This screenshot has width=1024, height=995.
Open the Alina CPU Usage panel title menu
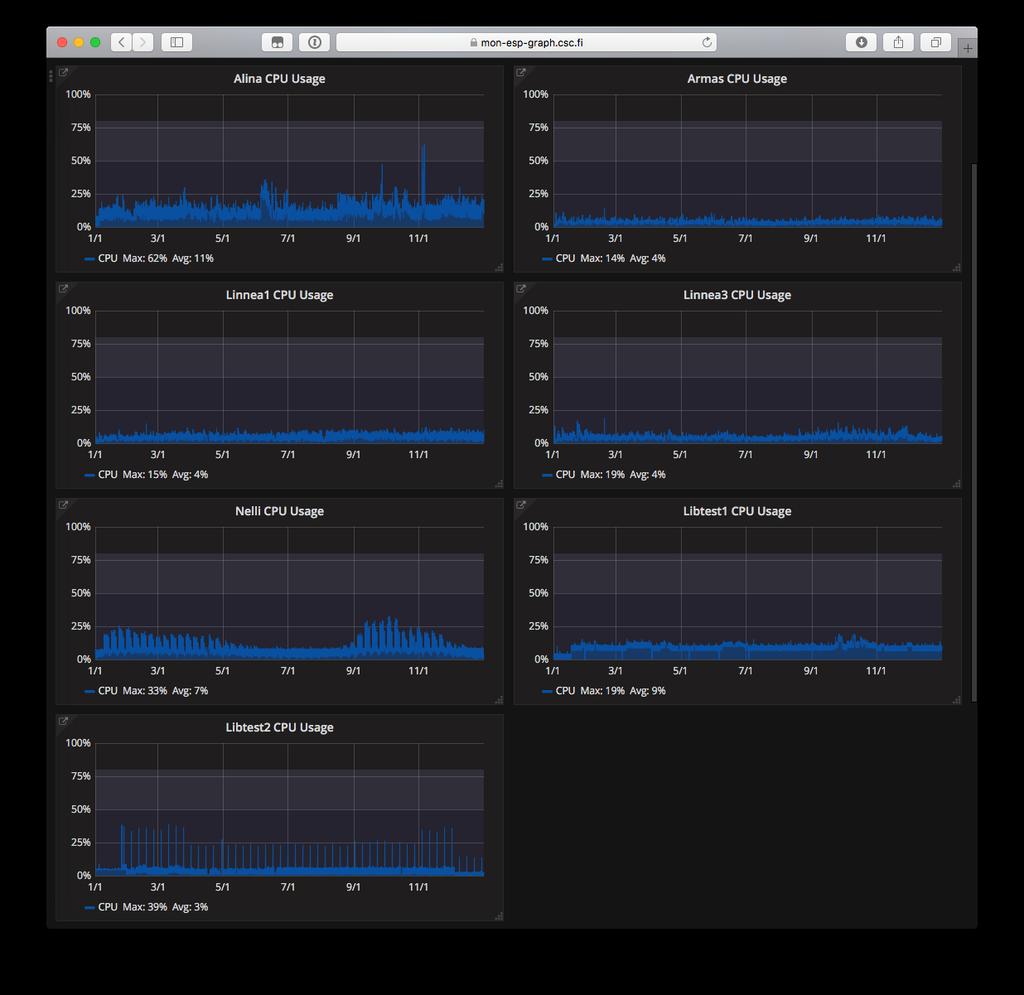coord(280,79)
